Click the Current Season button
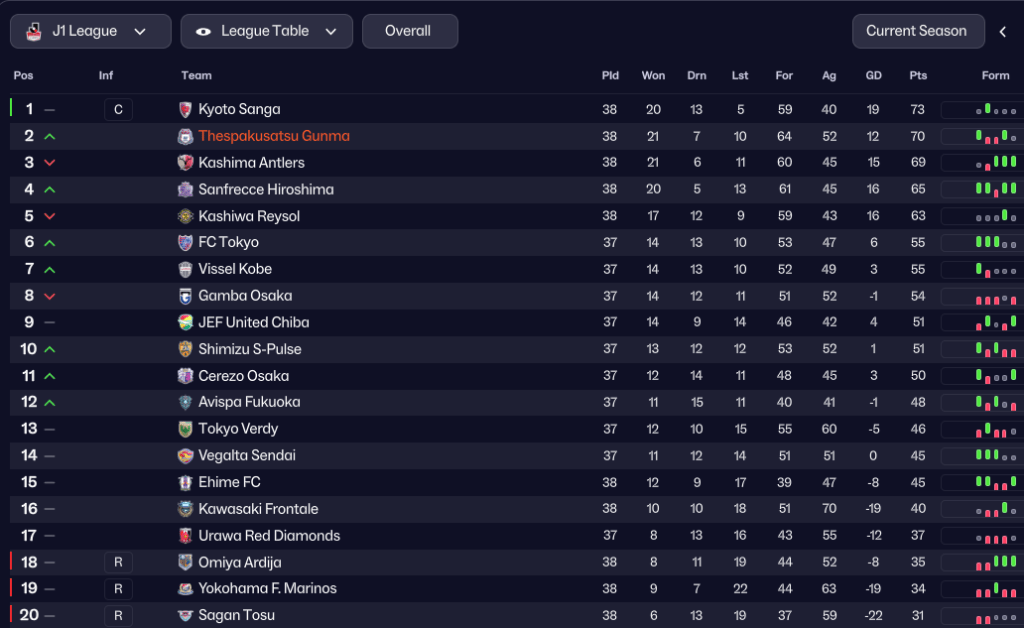1024x628 pixels. (916, 31)
